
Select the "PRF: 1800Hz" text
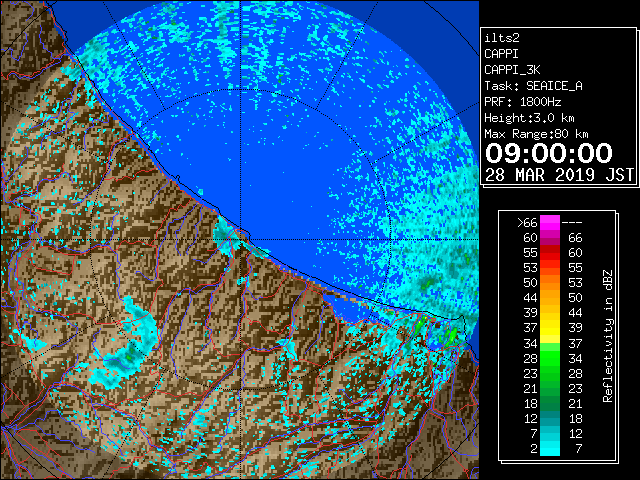coord(522,102)
